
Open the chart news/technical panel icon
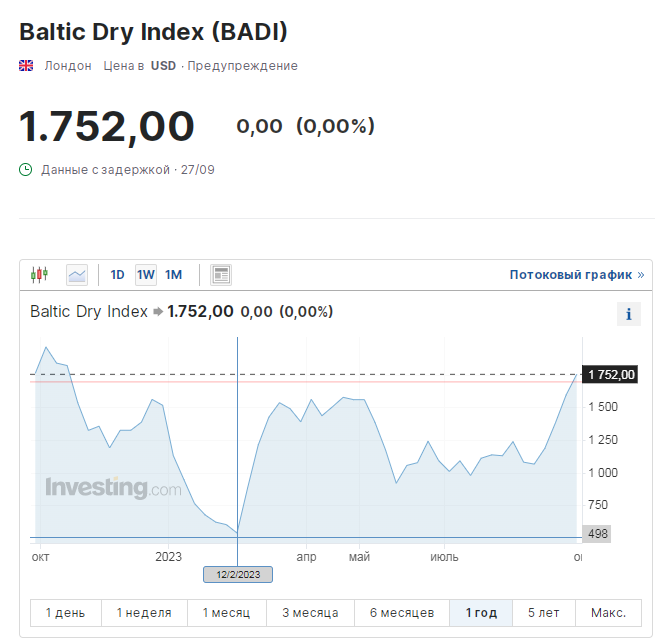(221, 274)
